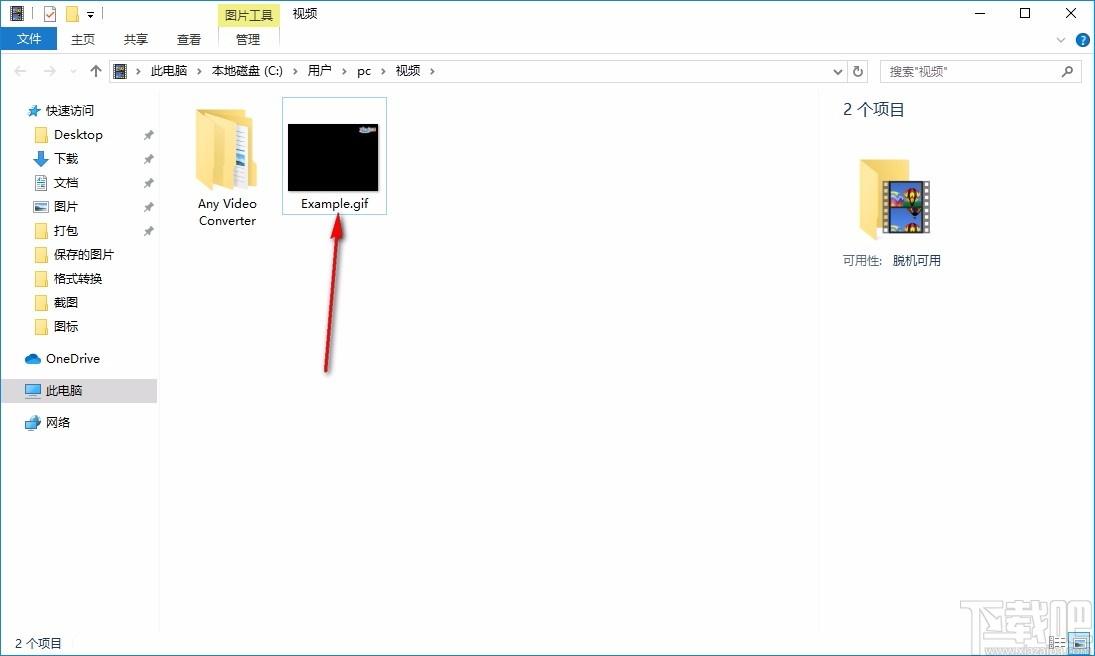Switch to the 共享 ribbon tab
Viewport: 1095px width, 656px height.
tap(135, 39)
